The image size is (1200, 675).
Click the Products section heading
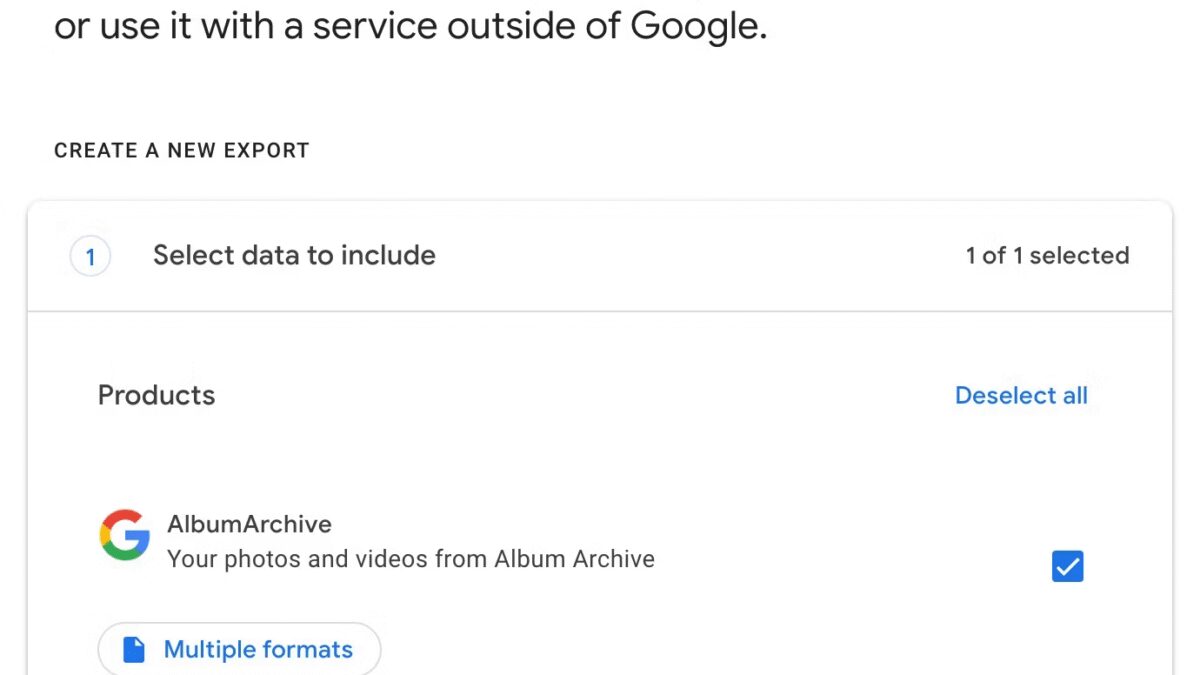(x=156, y=395)
